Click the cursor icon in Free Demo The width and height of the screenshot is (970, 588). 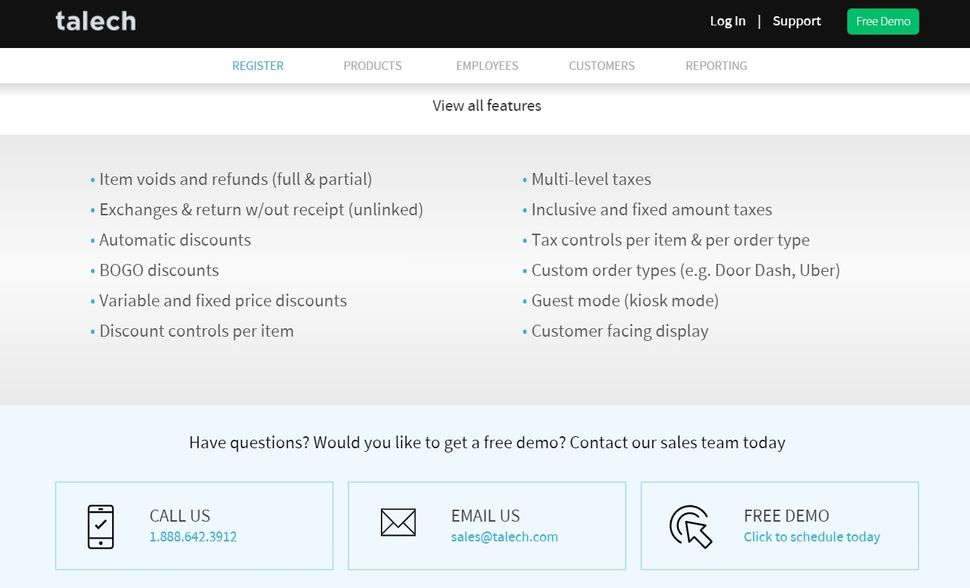(691, 526)
